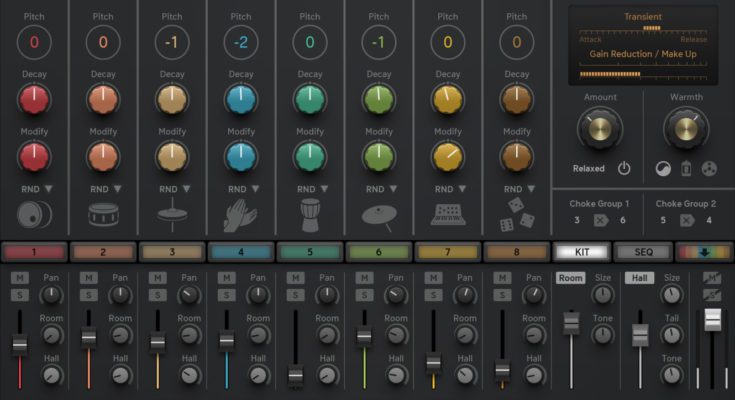The image size is (735, 400).
Task: Switch to the SEQ tab
Action: click(x=640, y=253)
